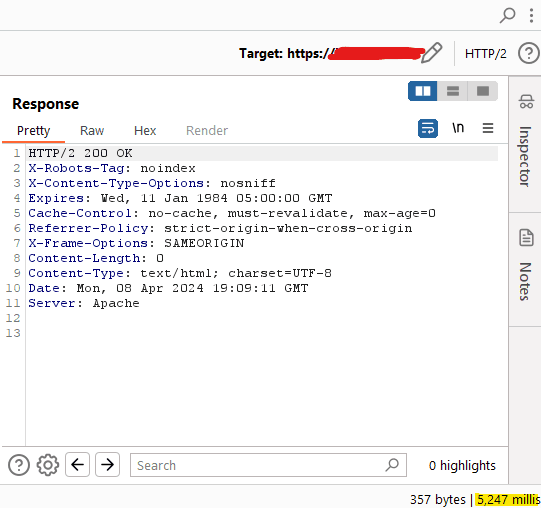Screen dimensions: 541x508
Task: Click the Server: Apache line
Action: tap(84, 303)
